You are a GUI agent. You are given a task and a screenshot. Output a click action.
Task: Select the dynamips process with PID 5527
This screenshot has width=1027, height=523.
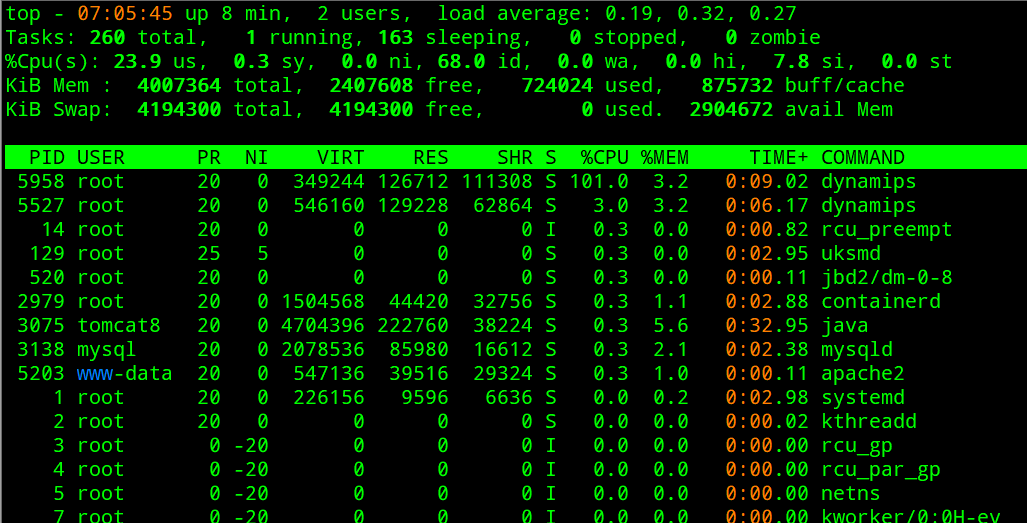(868, 205)
